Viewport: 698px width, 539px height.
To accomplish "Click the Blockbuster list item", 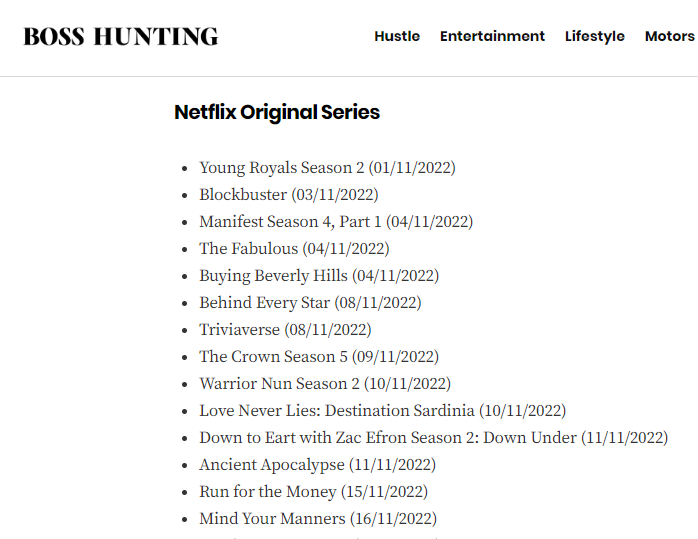I will (288, 195).
